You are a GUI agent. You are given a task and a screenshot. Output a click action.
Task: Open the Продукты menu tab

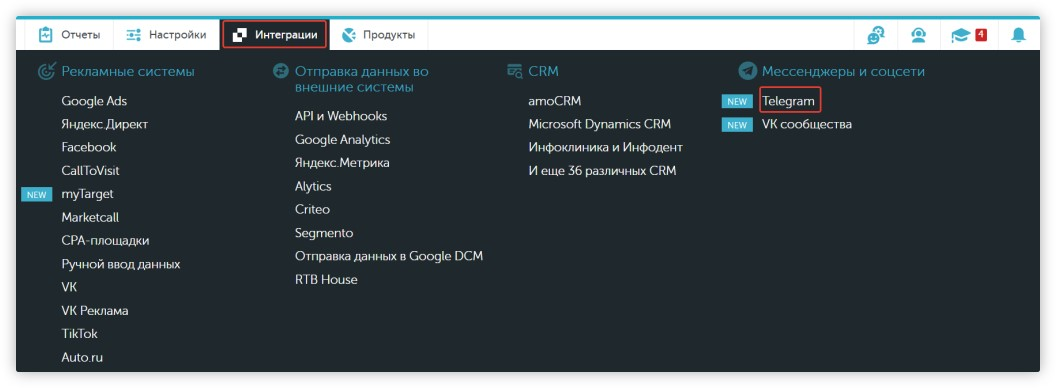[x=378, y=35]
